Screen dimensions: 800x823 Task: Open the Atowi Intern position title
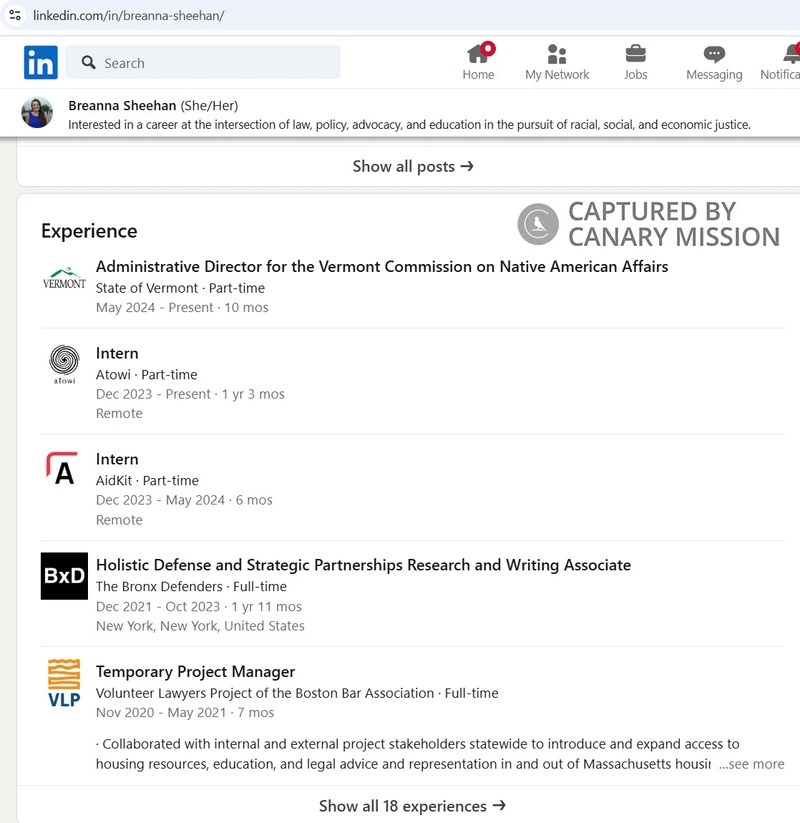(117, 353)
